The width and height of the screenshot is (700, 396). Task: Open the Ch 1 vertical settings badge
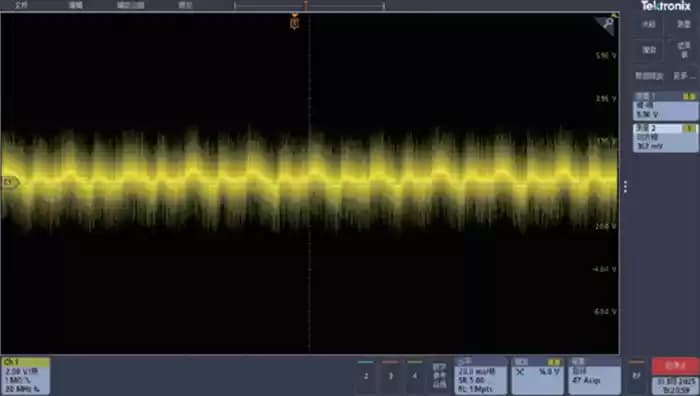point(25,376)
